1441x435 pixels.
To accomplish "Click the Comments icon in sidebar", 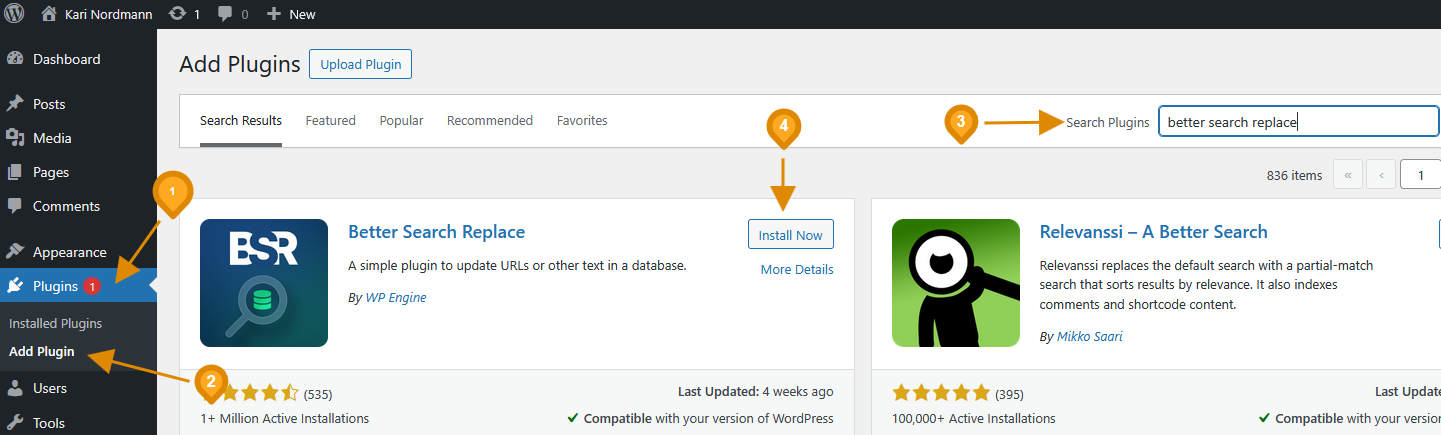I will (15, 206).
